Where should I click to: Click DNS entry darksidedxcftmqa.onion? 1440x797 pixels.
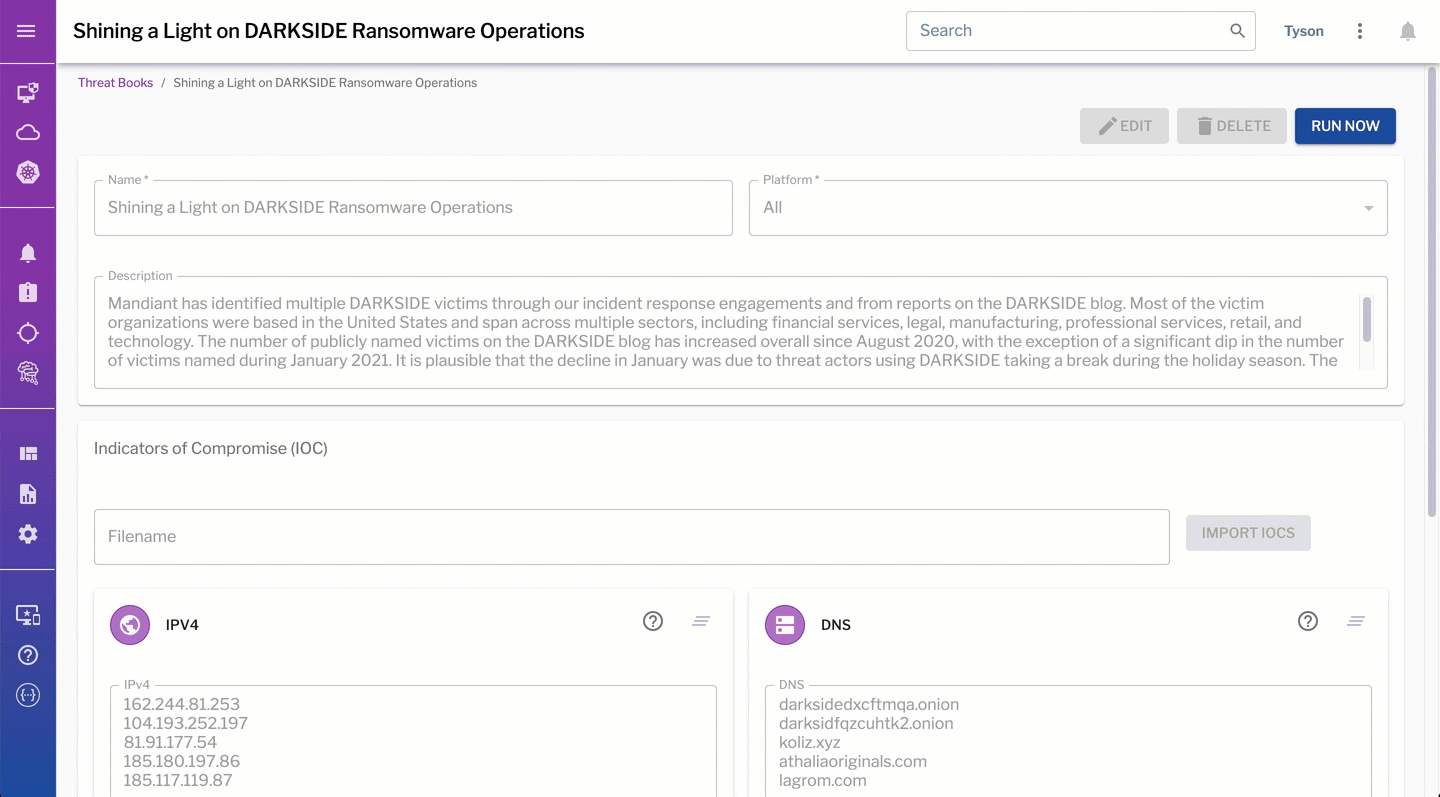(869, 704)
